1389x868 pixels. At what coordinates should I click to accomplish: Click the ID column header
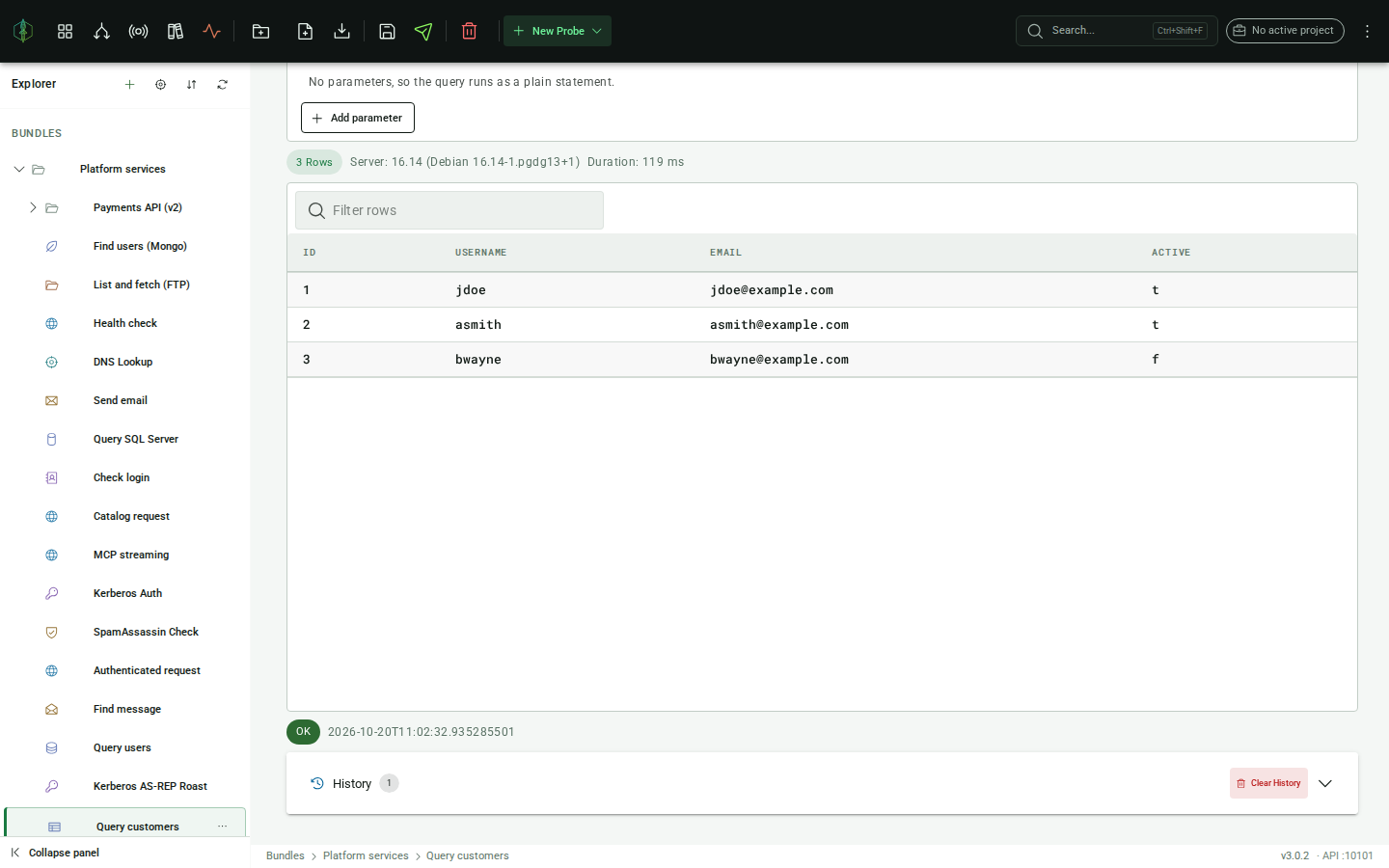click(x=309, y=253)
